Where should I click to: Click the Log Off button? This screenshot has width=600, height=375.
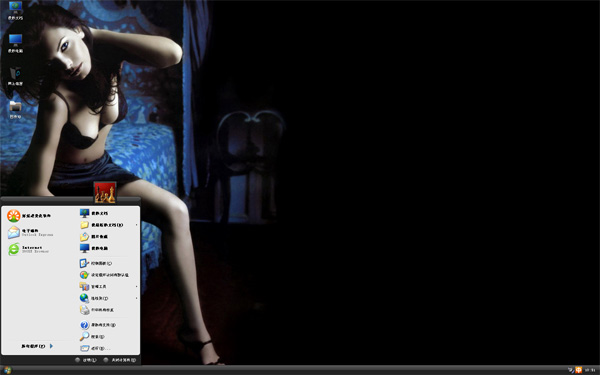86,360
